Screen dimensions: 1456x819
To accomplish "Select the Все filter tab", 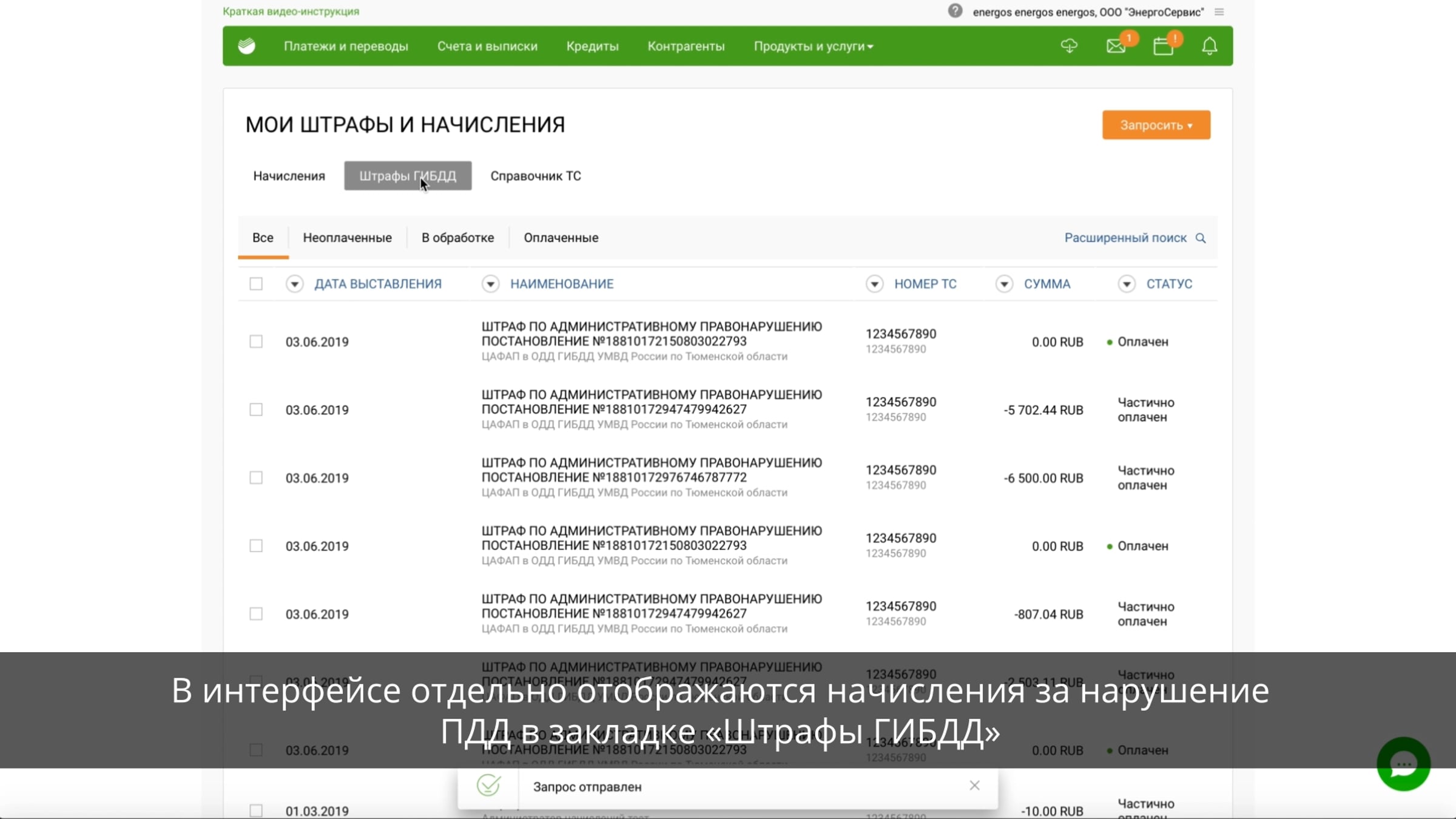I will tap(263, 238).
